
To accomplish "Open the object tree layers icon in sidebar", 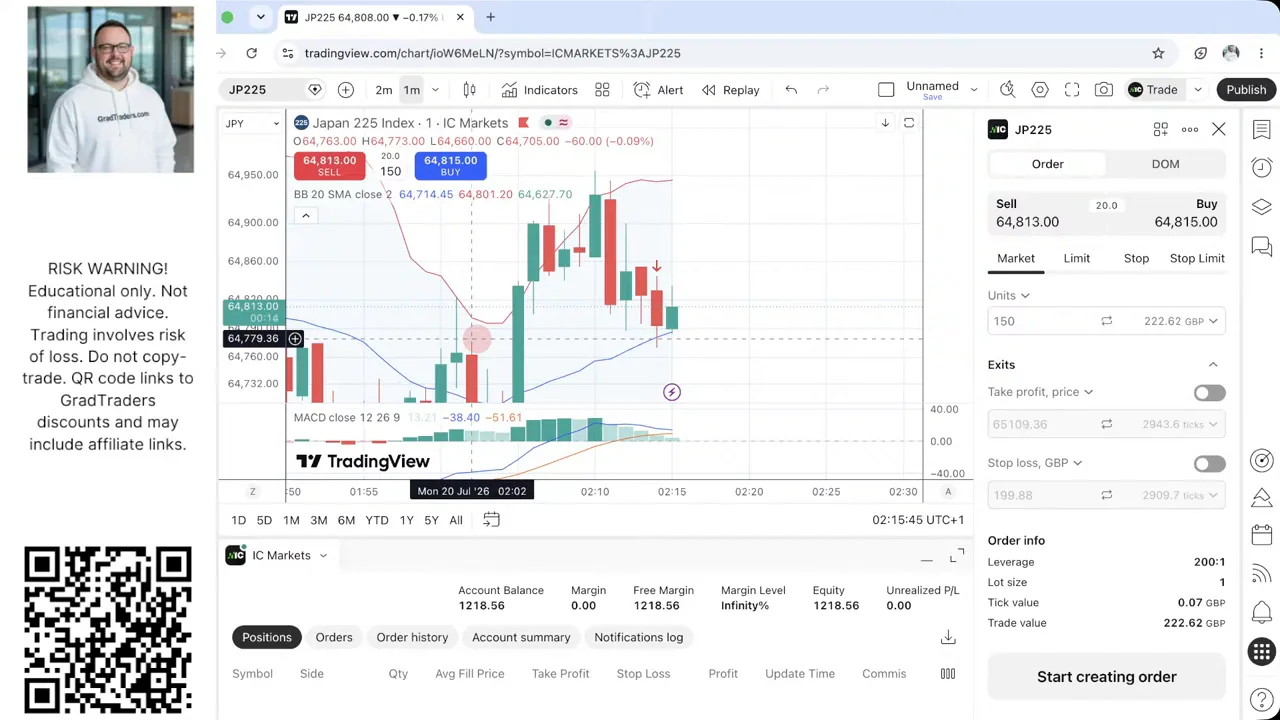I will 1261,207.
